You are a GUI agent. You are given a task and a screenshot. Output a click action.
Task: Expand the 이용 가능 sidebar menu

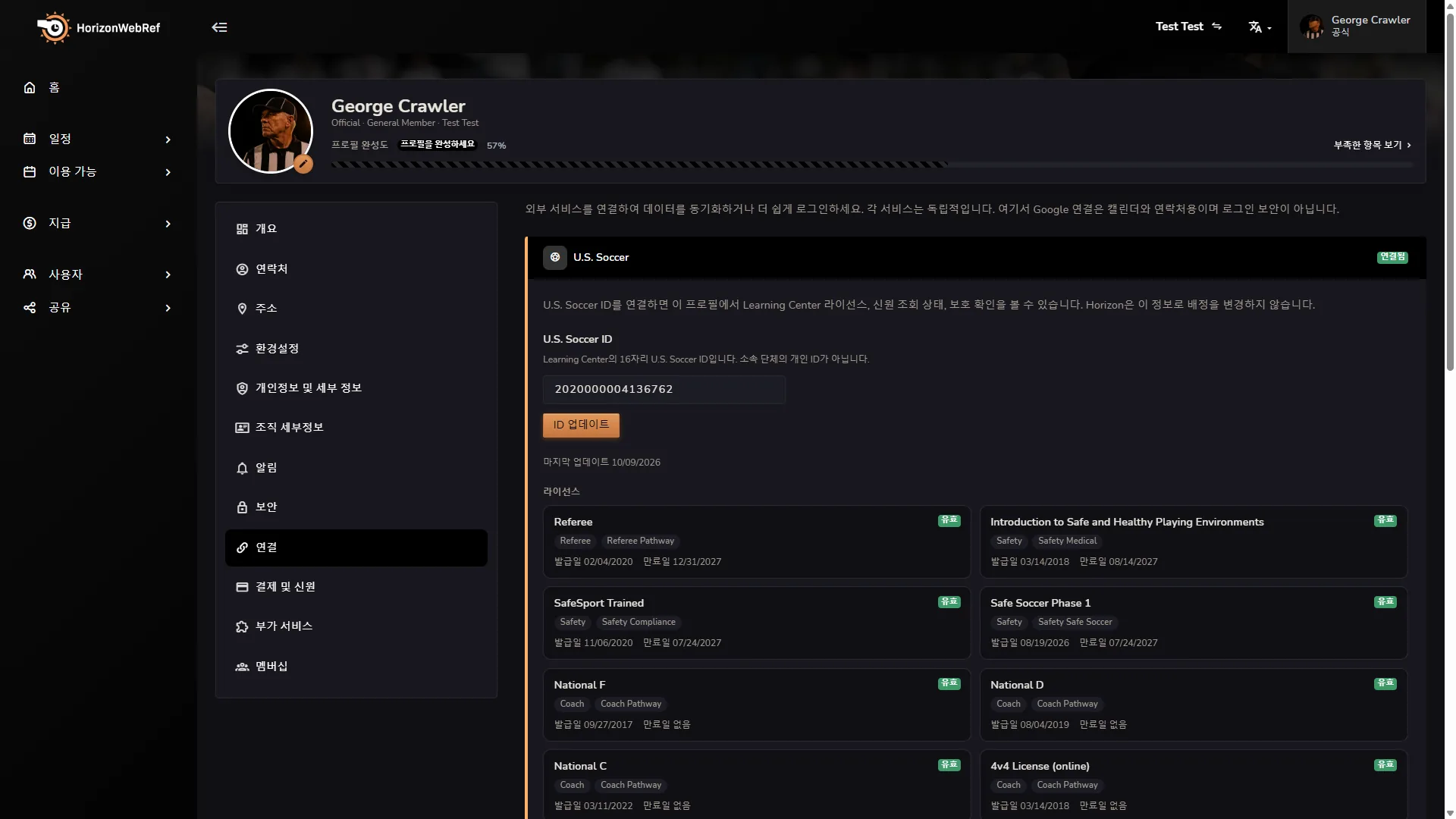point(99,172)
